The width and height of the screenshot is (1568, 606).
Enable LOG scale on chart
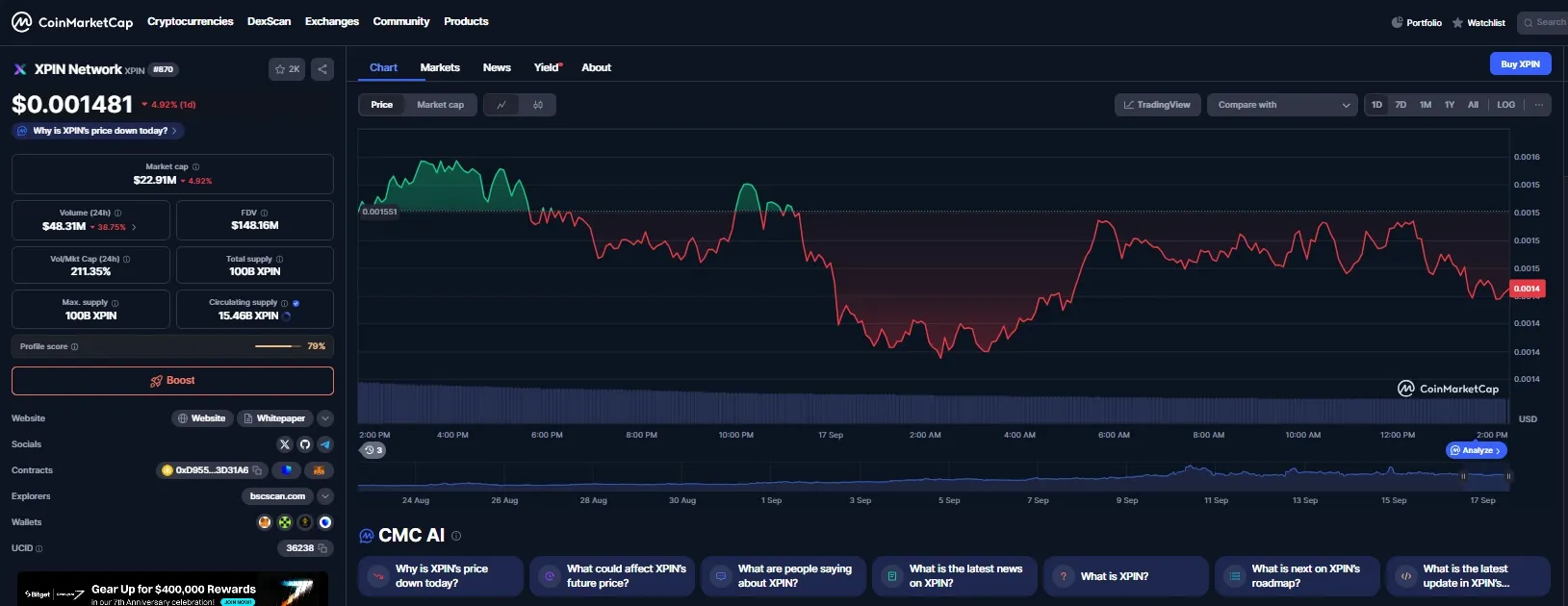coord(1506,105)
